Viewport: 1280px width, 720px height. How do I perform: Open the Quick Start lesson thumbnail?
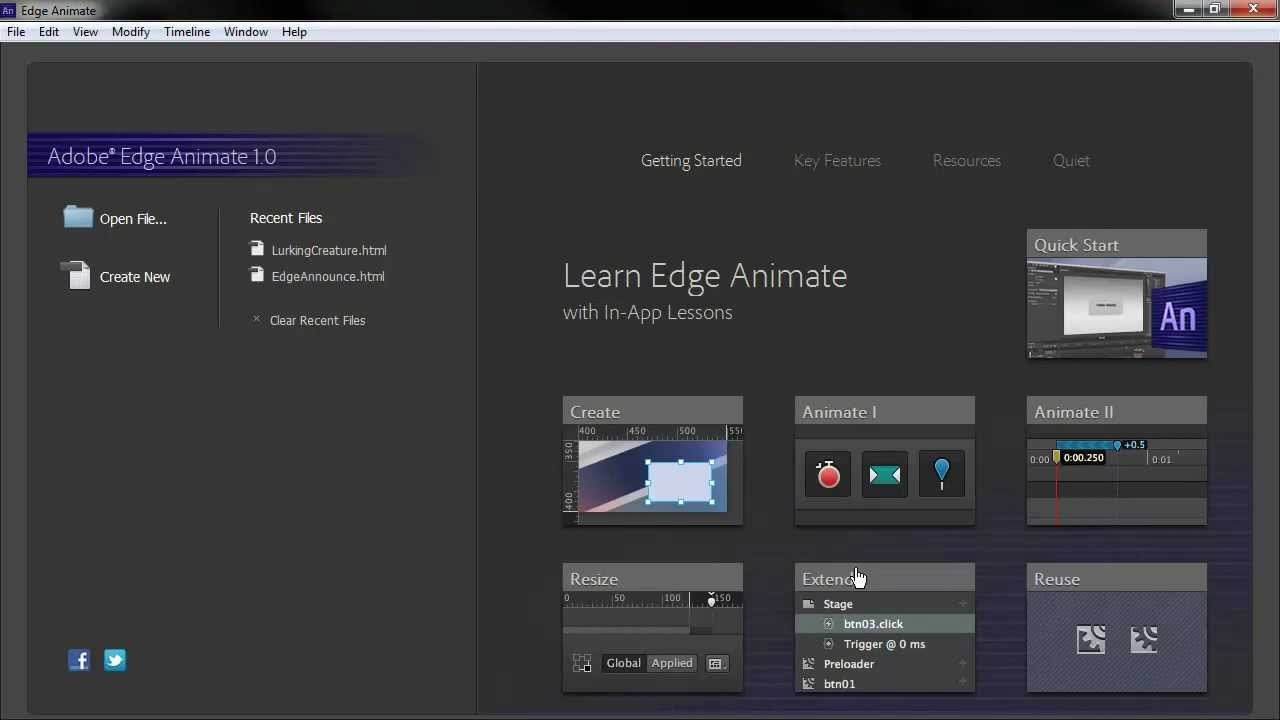(1117, 308)
